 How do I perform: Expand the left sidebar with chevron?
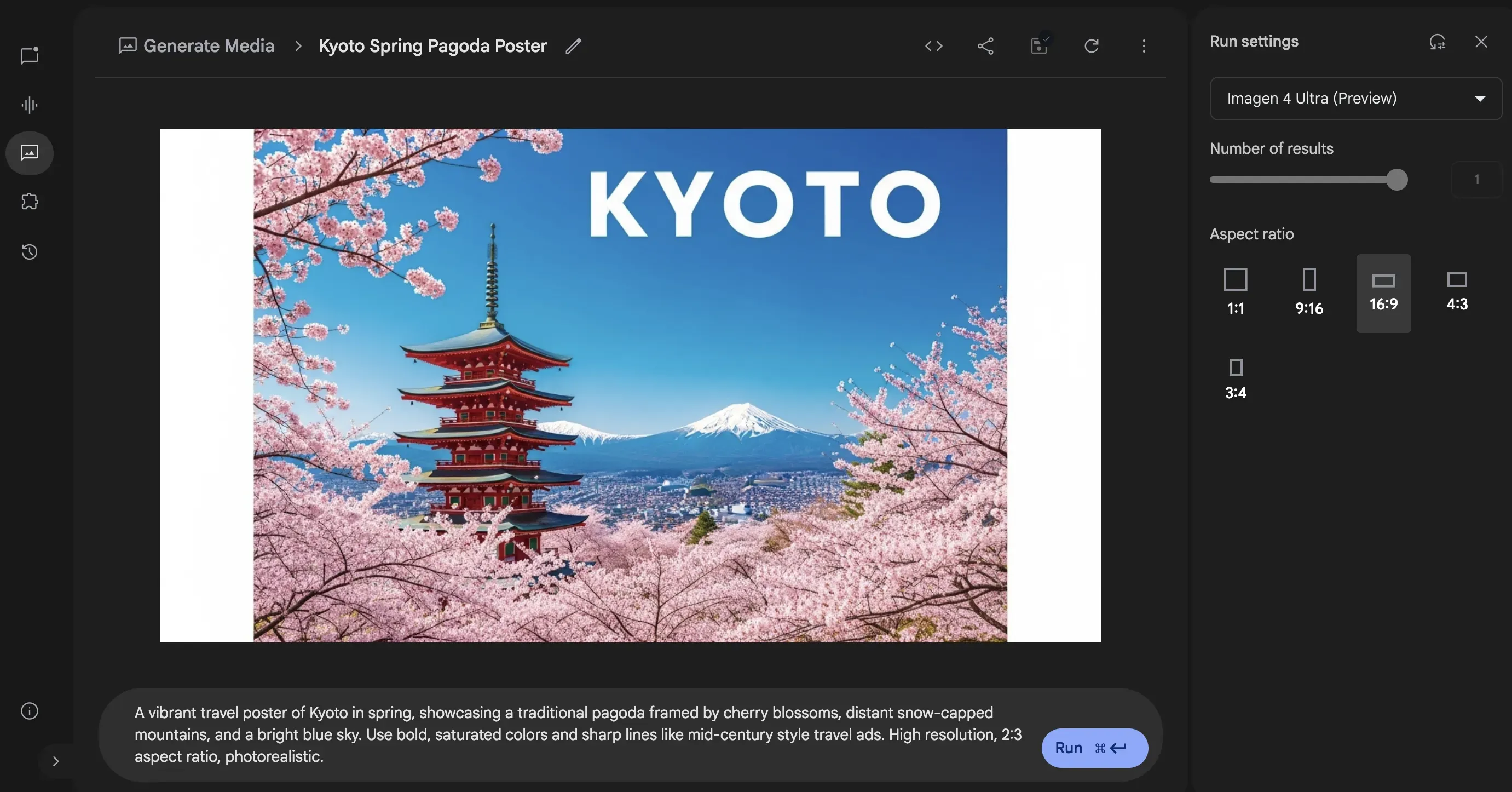point(56,761)
